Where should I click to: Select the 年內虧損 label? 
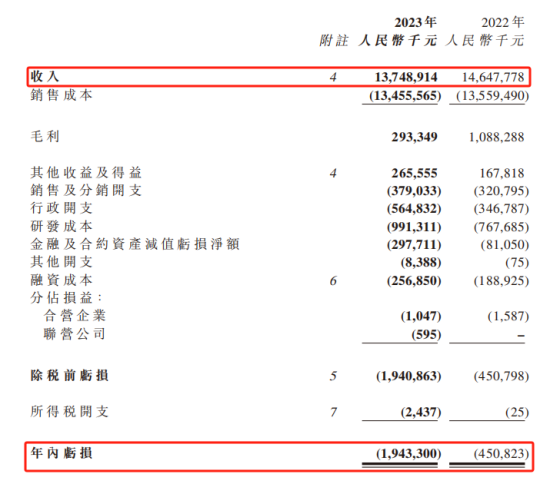(x=61, y=453)
